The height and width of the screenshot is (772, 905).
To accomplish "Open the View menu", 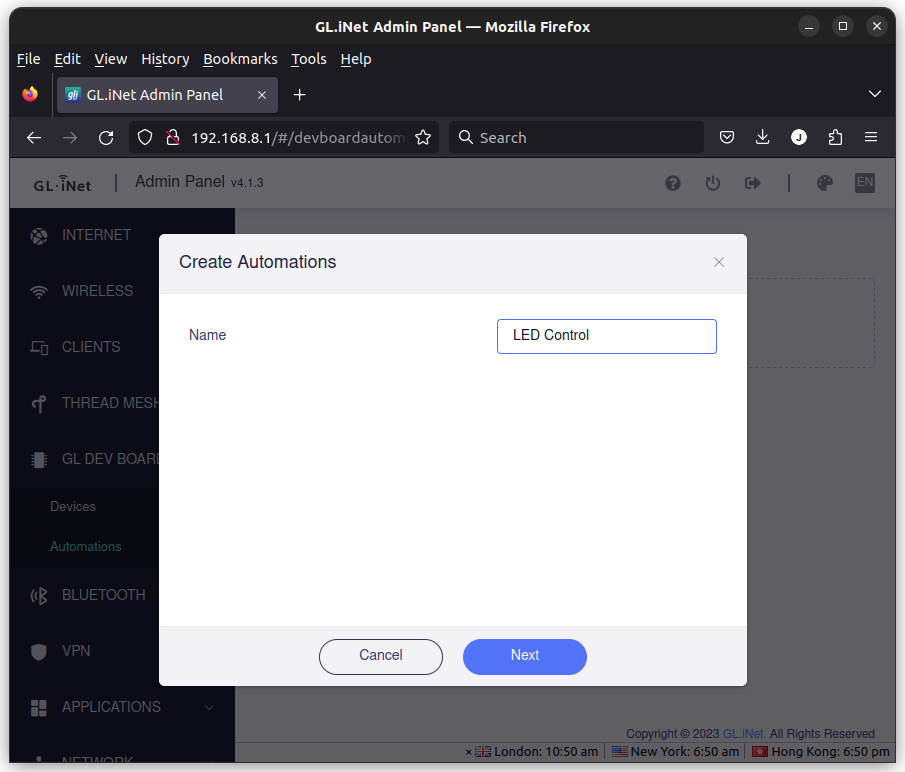I will (110, 59).
